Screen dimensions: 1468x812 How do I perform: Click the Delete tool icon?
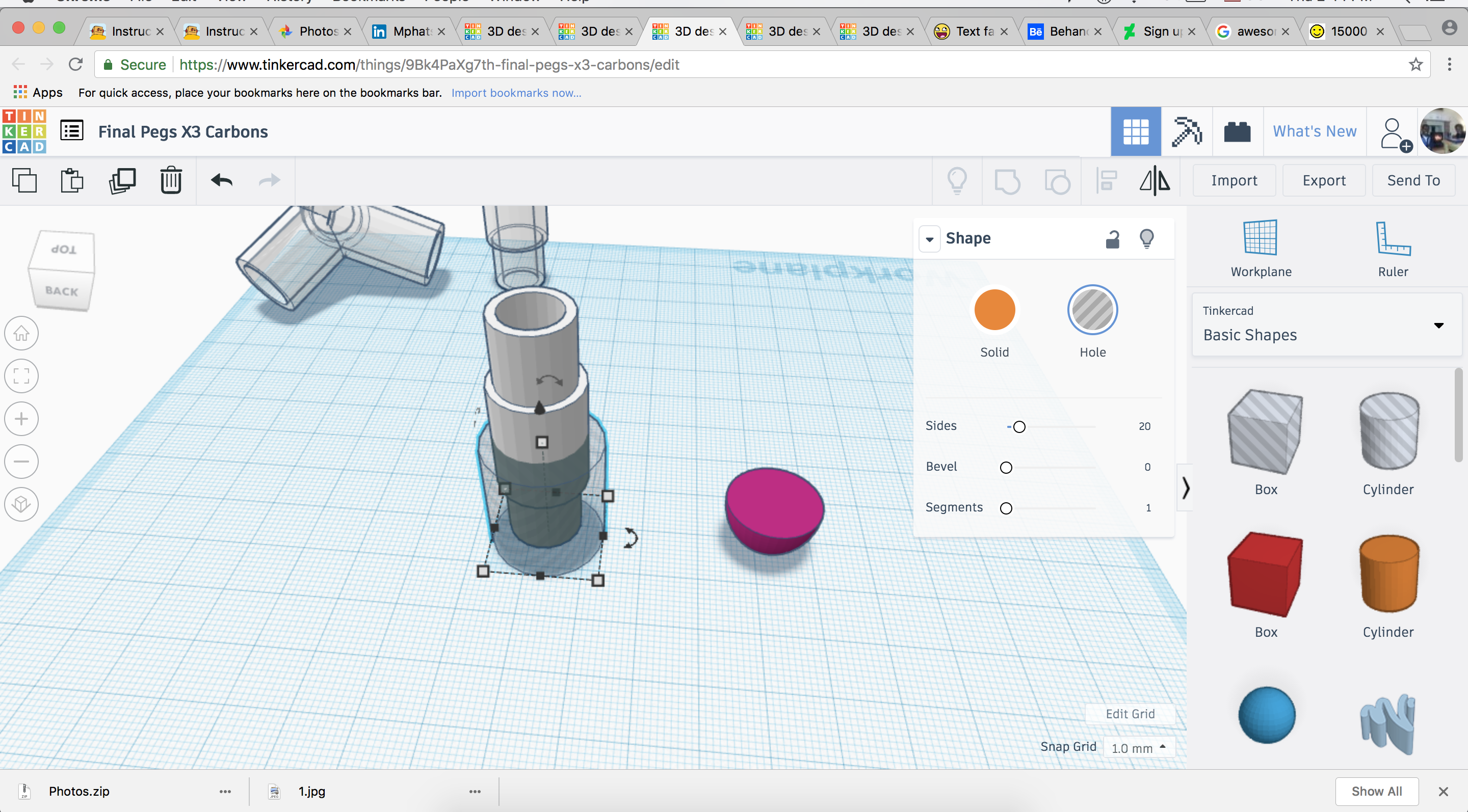pos(171,180)
